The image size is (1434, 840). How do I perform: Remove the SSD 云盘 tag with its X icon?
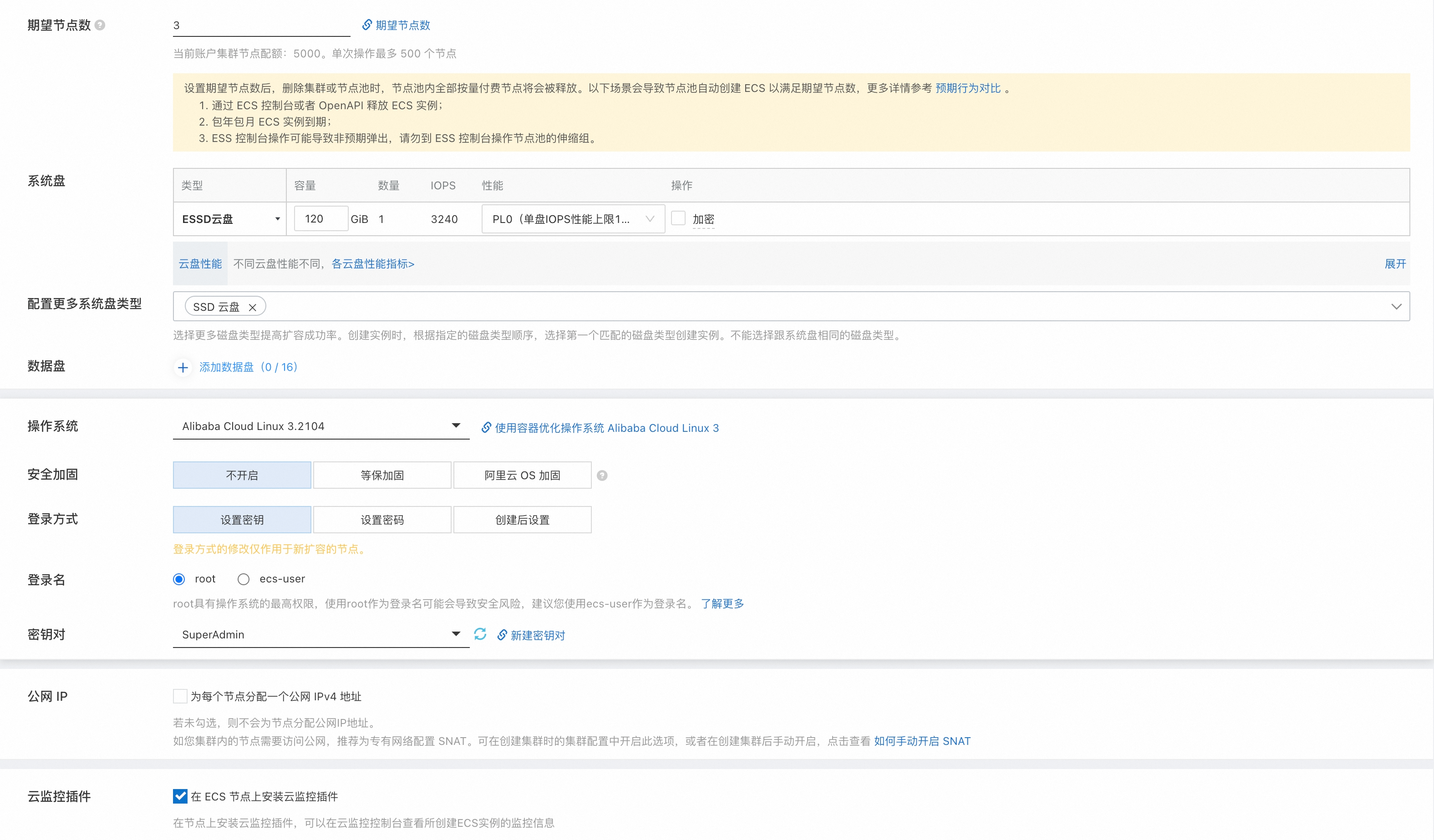(253, 307)
